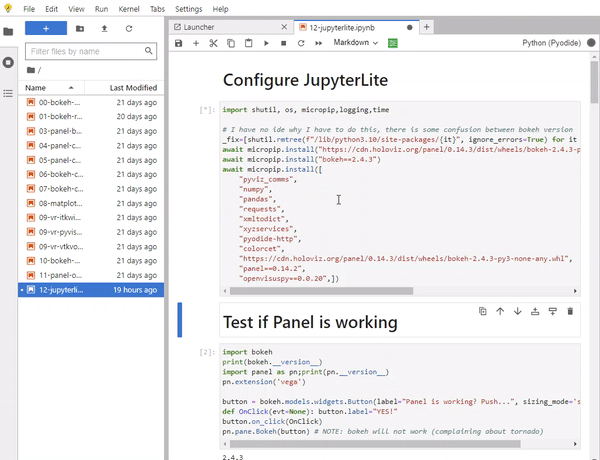Paste cell from clipboard toolbar icon

248,43
